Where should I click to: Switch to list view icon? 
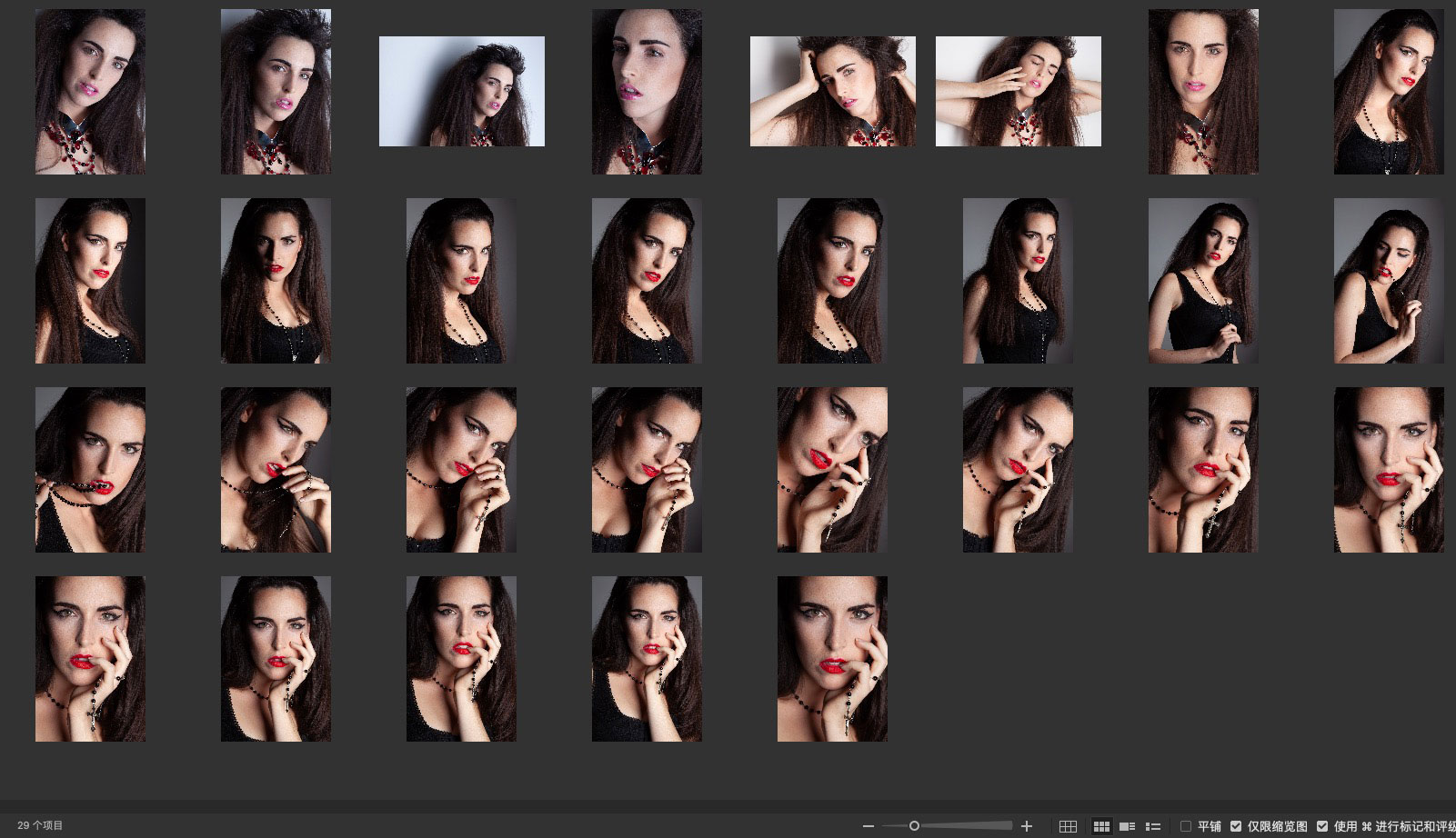(1153, 826)
